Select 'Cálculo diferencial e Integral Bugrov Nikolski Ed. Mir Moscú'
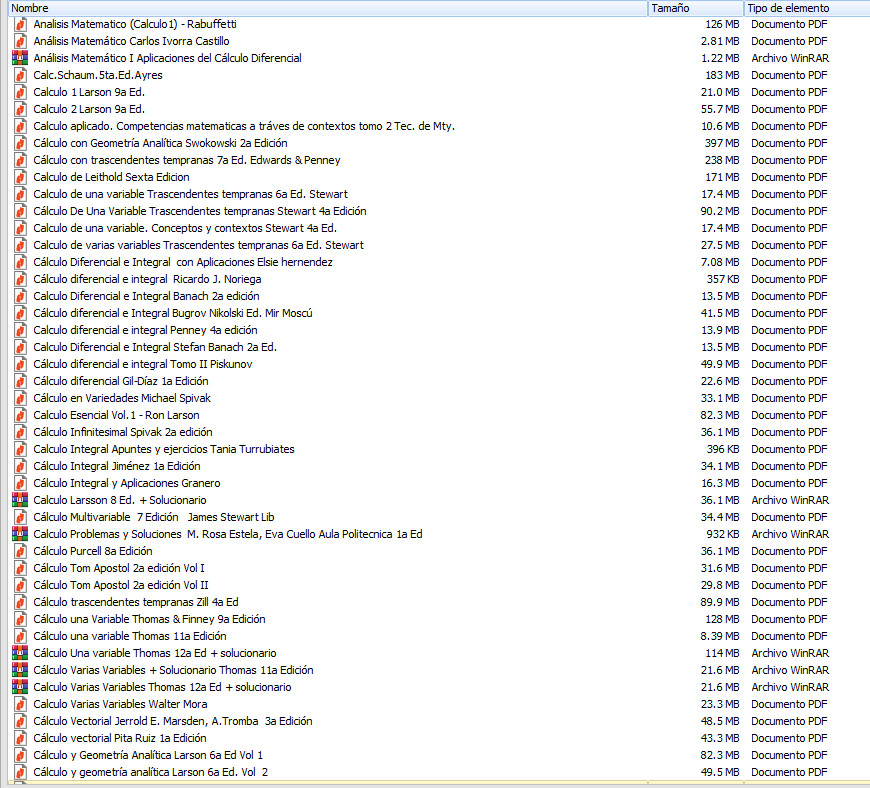This screenshot has height=788, width=870. click(173, 313)
